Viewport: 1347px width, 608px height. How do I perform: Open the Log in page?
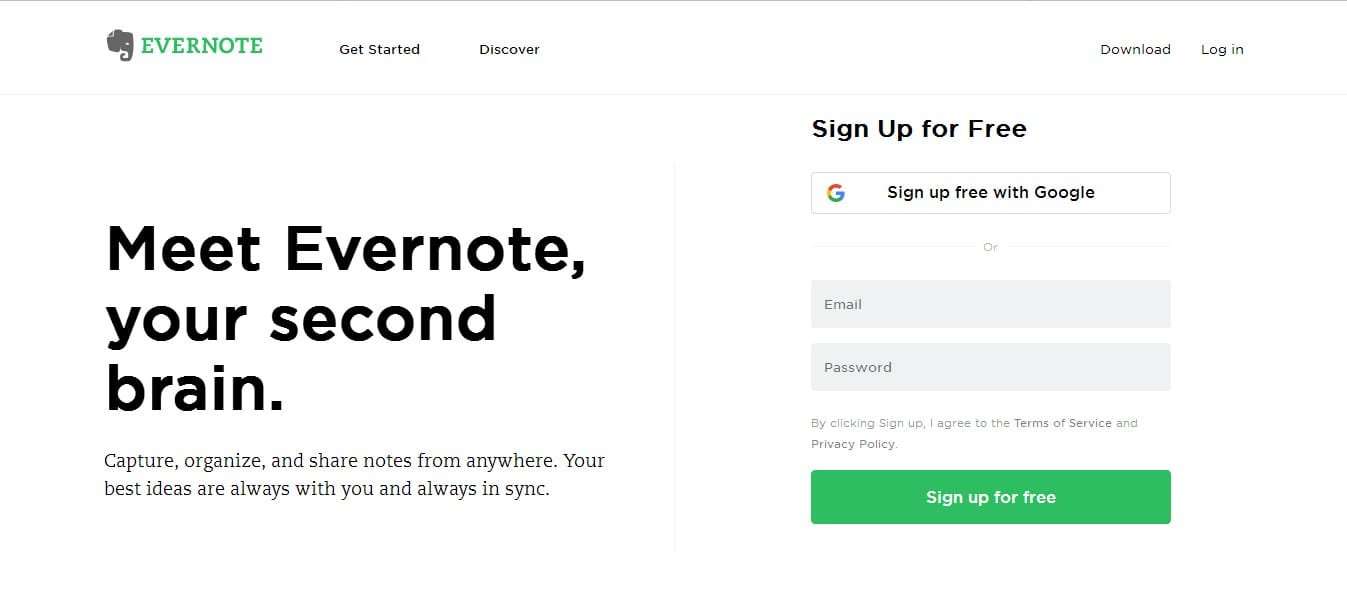(1222, 49)
